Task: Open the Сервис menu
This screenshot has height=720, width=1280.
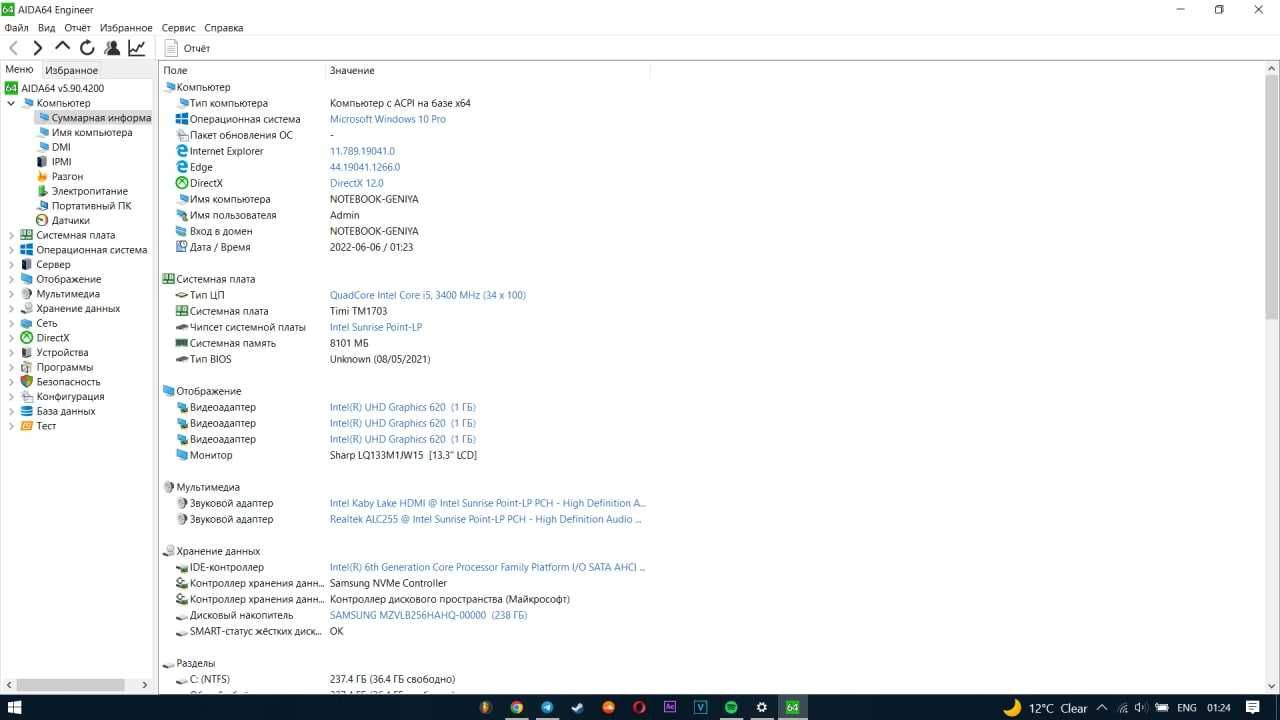Action: 178,28
